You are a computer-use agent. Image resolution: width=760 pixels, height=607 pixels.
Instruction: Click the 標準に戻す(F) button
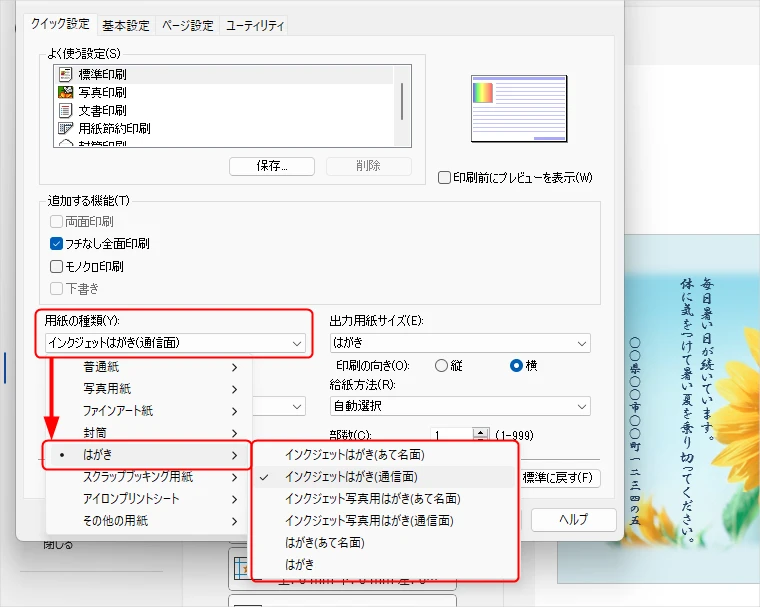click(558, 478)
